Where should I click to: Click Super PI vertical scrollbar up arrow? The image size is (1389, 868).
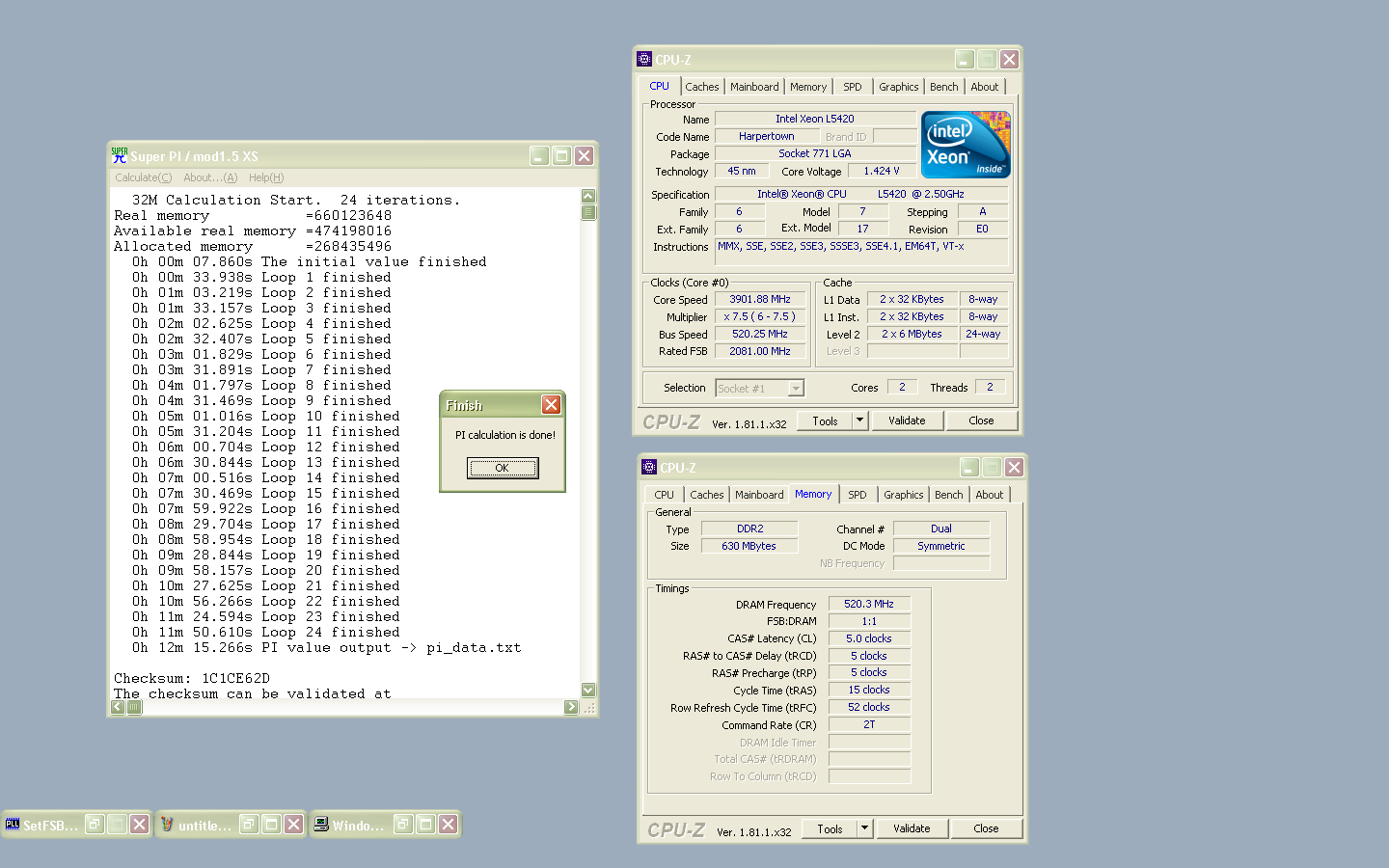pos(588,196)
